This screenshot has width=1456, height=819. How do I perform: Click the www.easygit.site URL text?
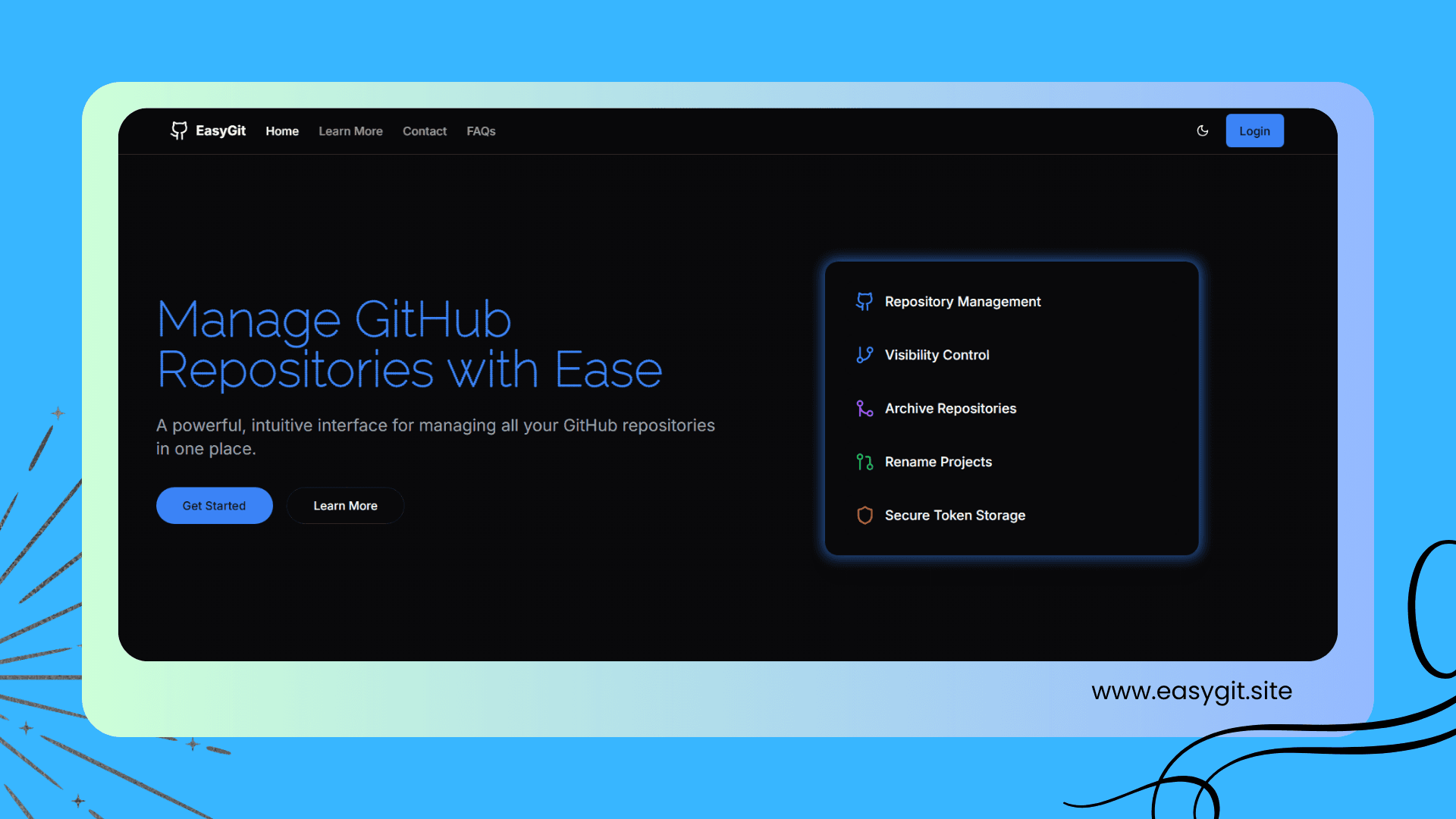click(1191, 691)
